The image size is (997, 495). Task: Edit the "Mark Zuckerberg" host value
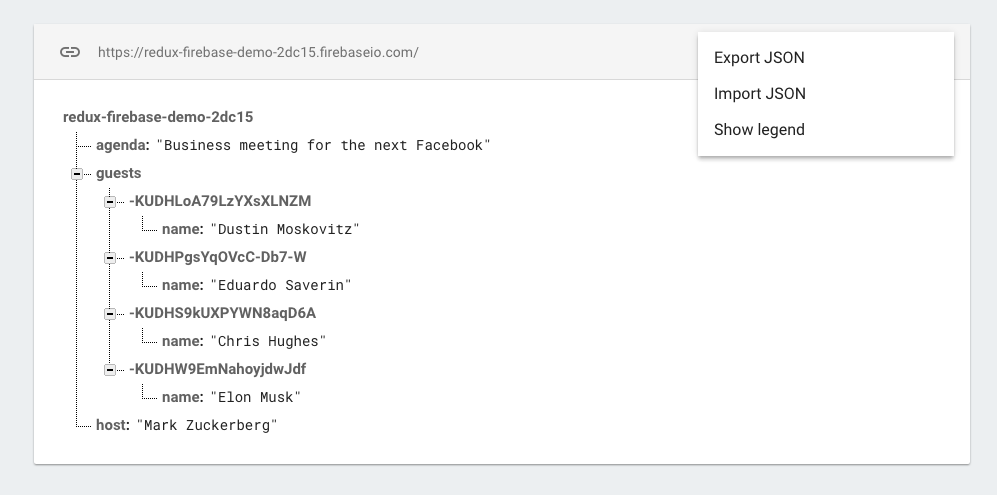tap(208, 426)
